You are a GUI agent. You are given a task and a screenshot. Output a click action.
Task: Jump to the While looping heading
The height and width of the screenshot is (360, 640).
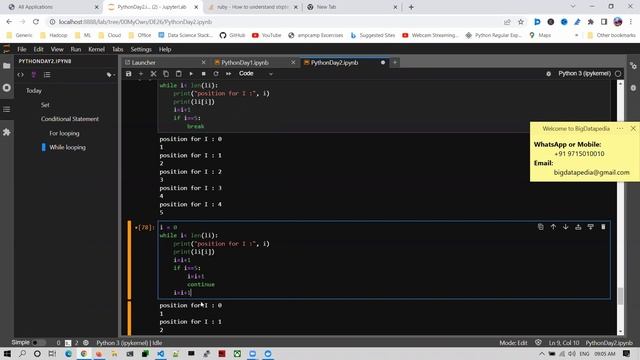click(67, 147)
